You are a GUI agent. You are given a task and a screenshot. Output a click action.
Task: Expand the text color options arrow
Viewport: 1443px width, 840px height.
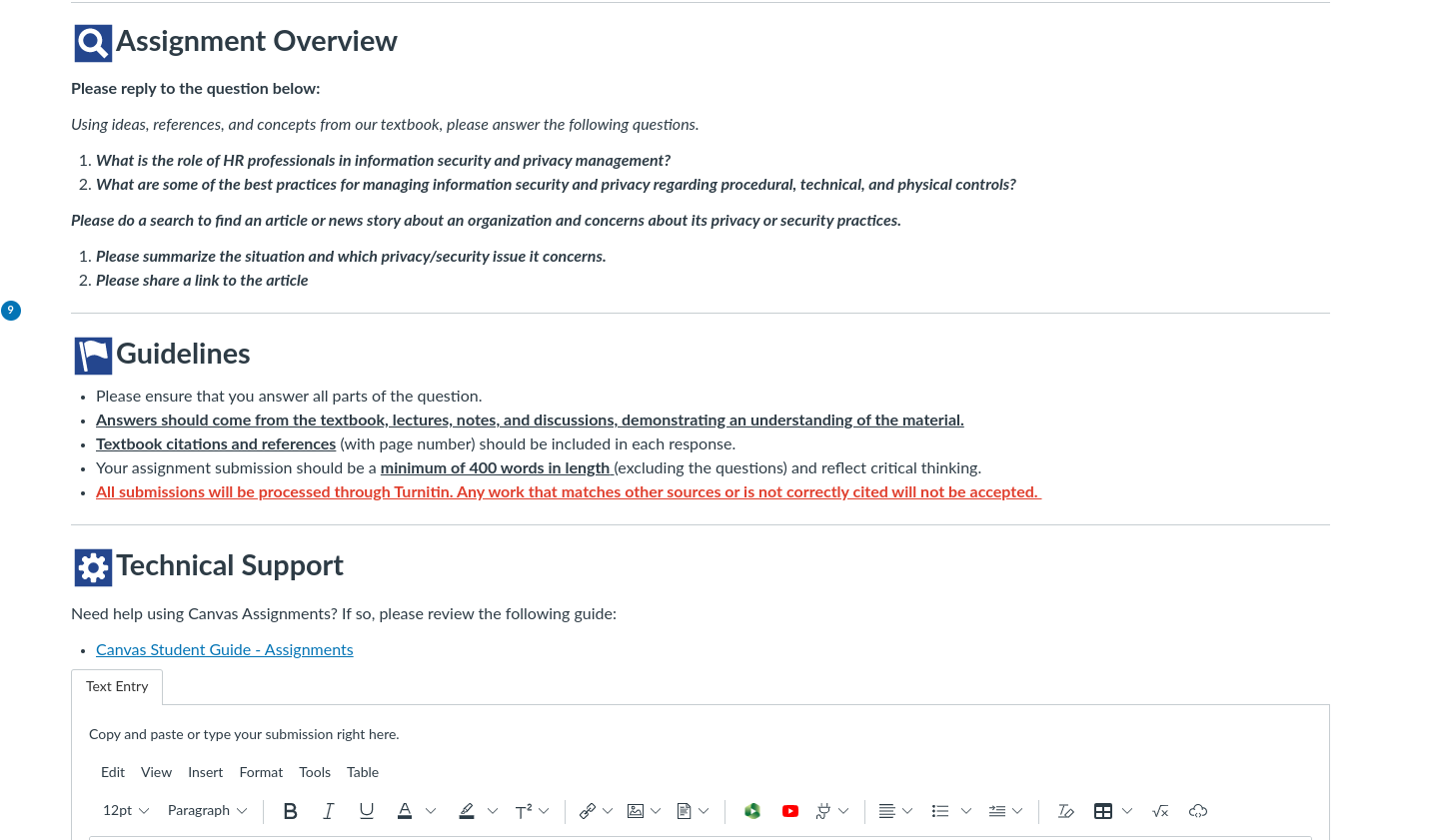coord(431,811)
